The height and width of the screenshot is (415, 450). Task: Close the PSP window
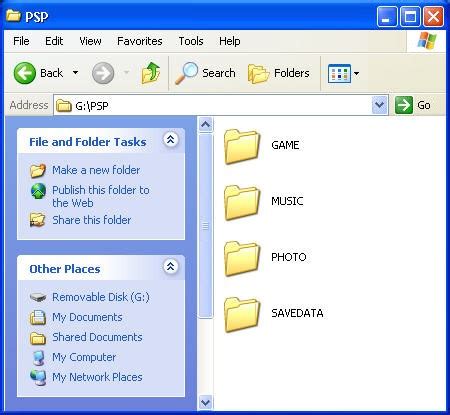pos(433,16)
